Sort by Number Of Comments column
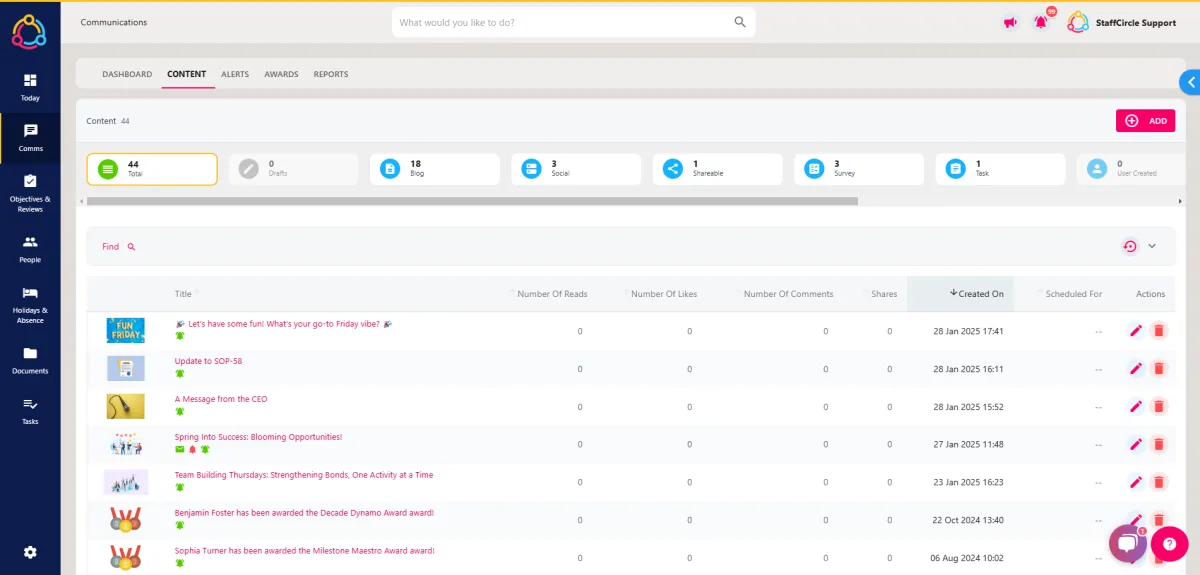 click(788, 294)
